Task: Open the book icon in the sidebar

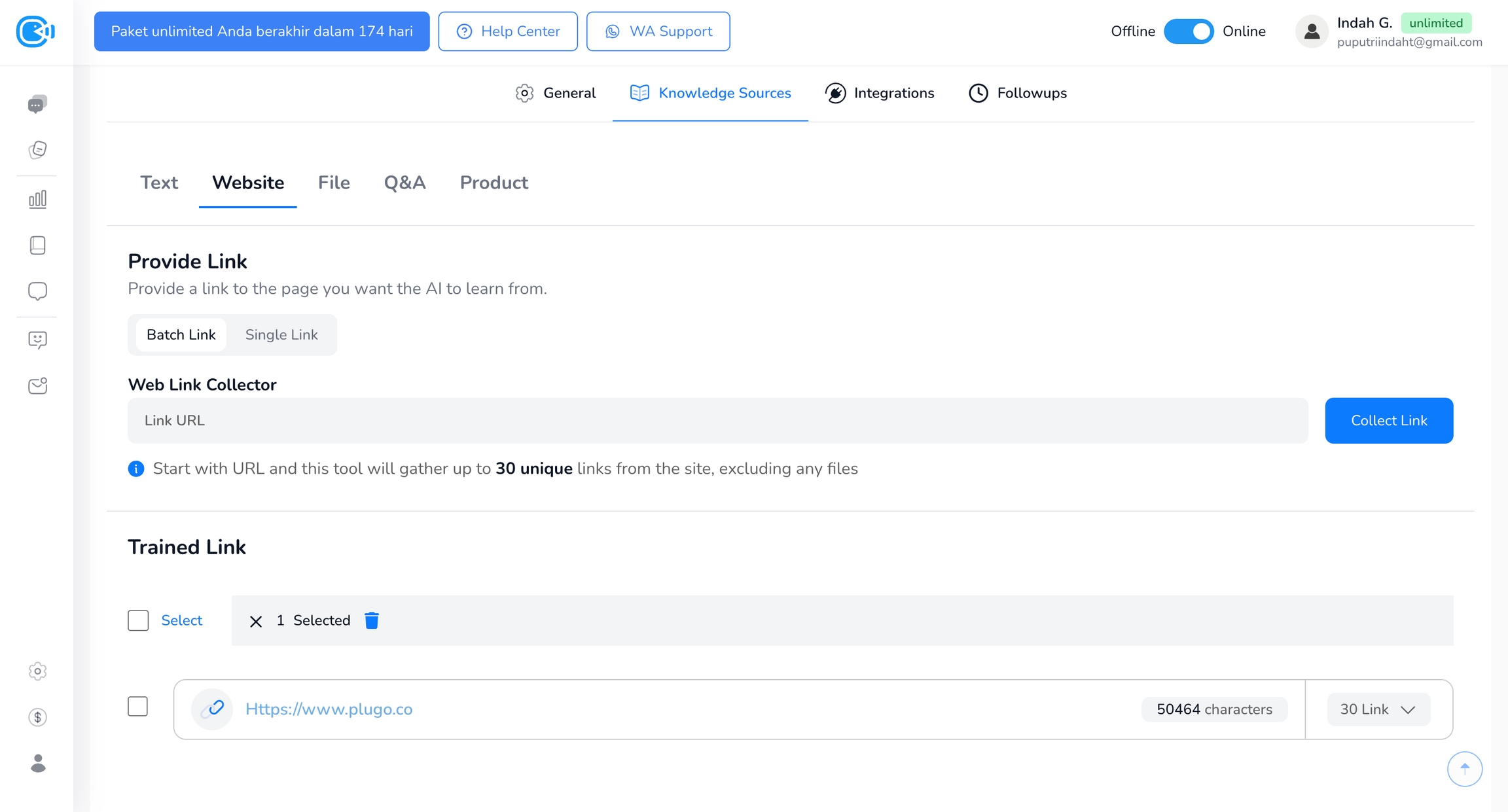Action: click(37, 245)
